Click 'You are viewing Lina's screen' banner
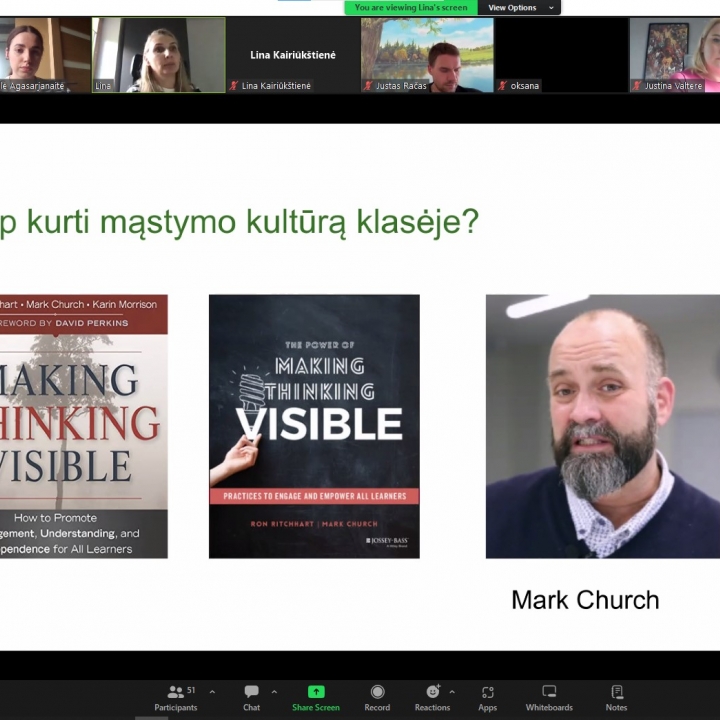This screenshot has height=720, width=720. (411, 7)
